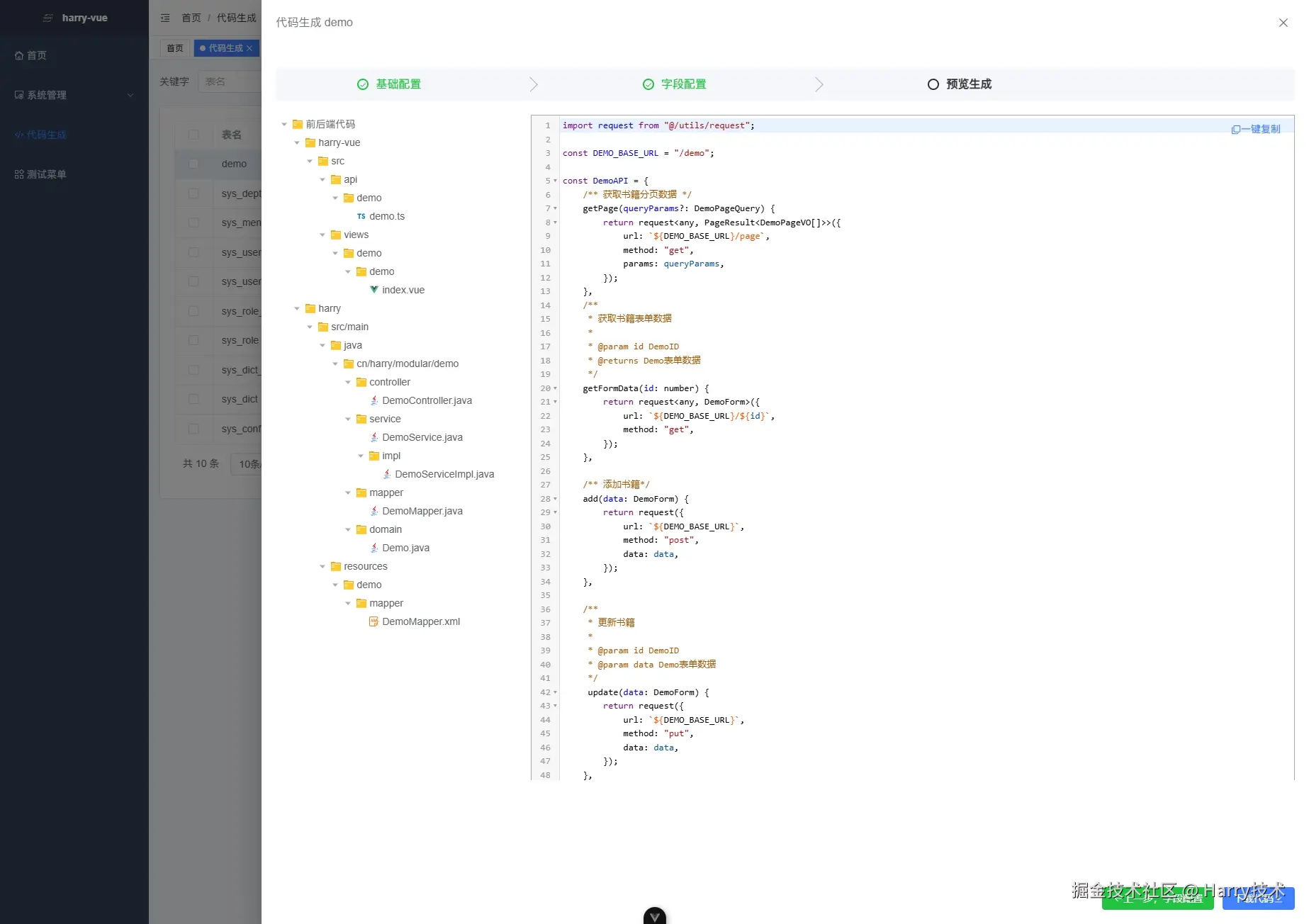Check the sys_men row checkbox
Screen dimensions: 1309x924
[193, 222]
